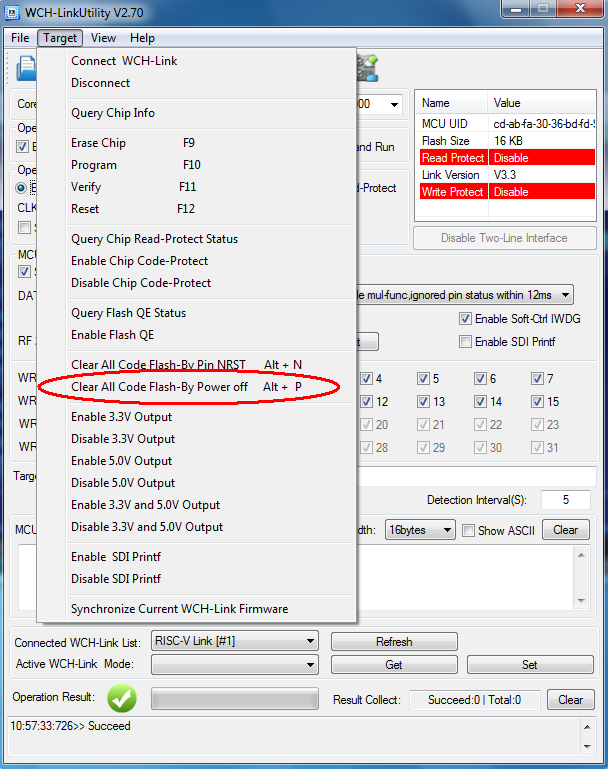
Task: Click the operation progress bar
Action: [x=233, y=699]
